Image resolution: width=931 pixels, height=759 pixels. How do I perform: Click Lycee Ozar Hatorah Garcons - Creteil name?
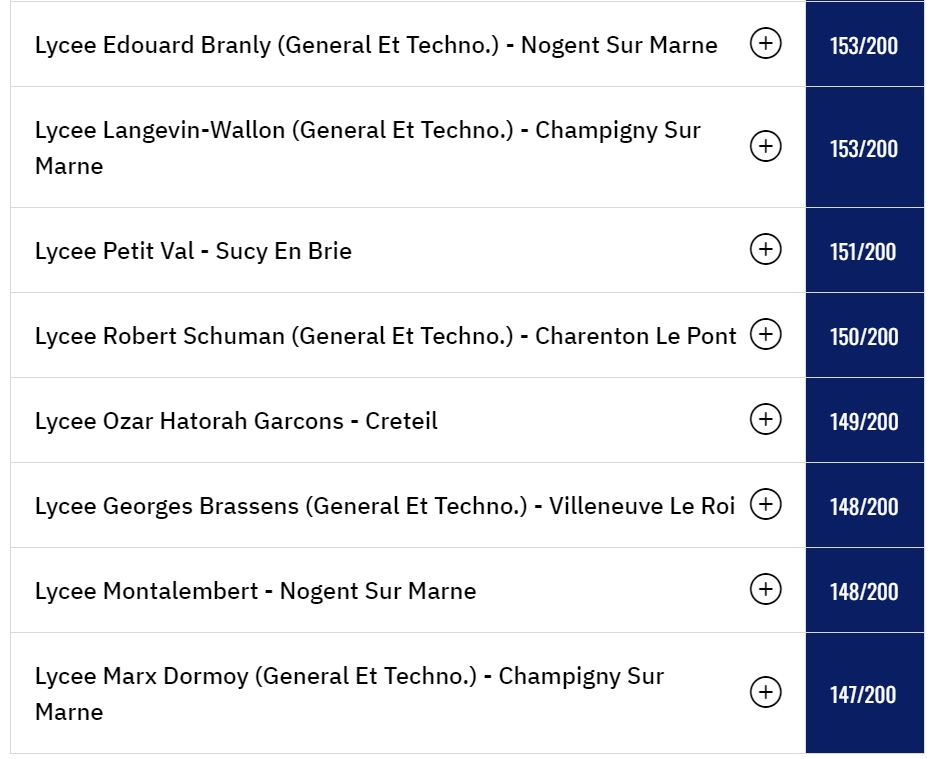point(236,421)
